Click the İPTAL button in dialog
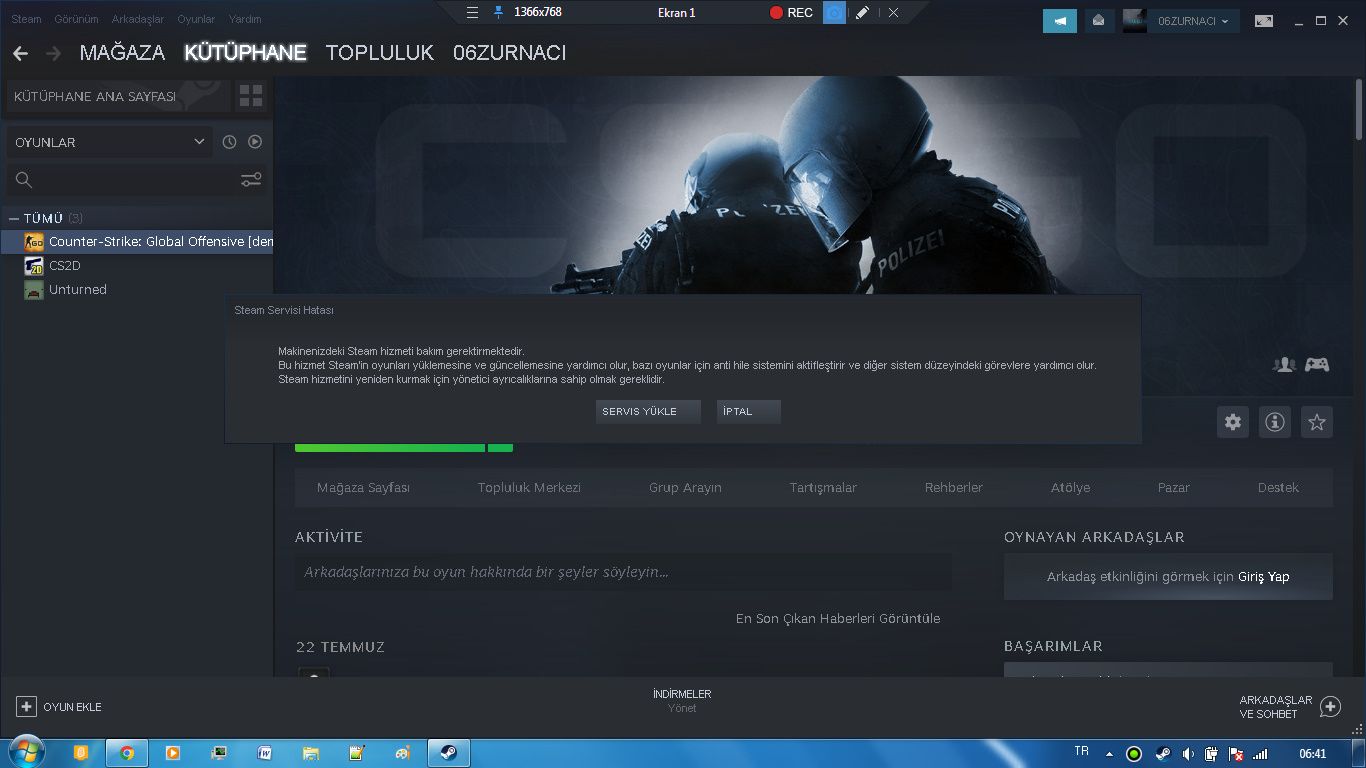Viewport: 1366px width, 768px height. coord(748,411)
